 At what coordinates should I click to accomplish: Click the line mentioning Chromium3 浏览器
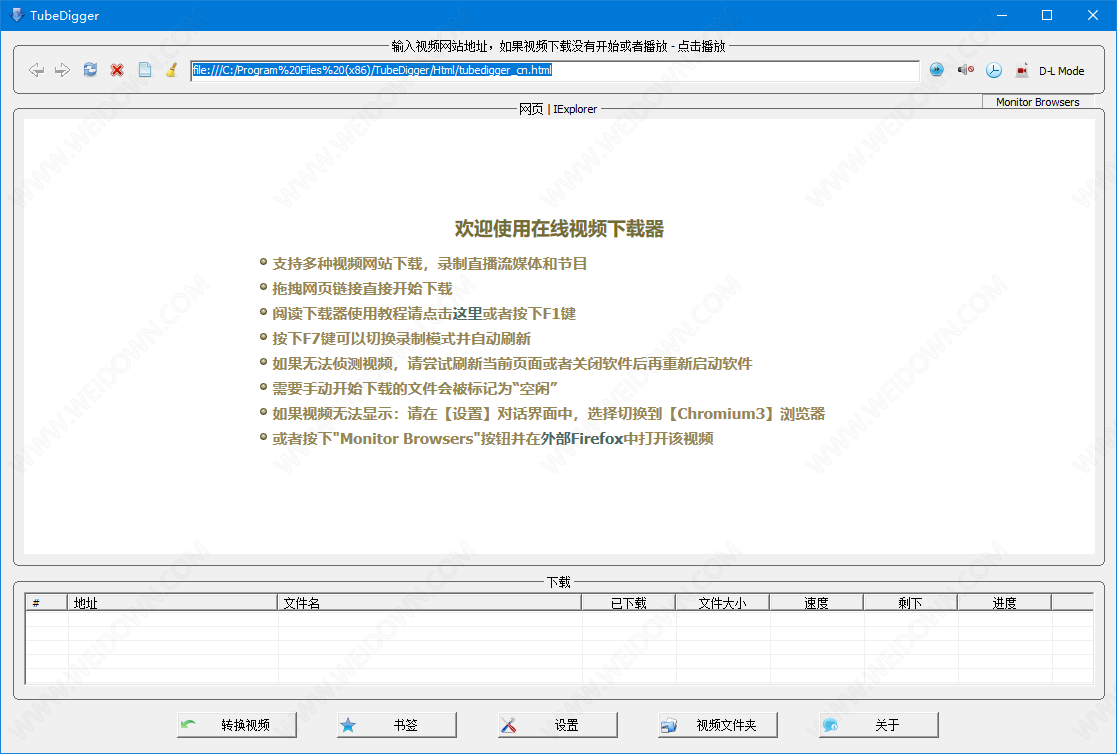point(549,413)
